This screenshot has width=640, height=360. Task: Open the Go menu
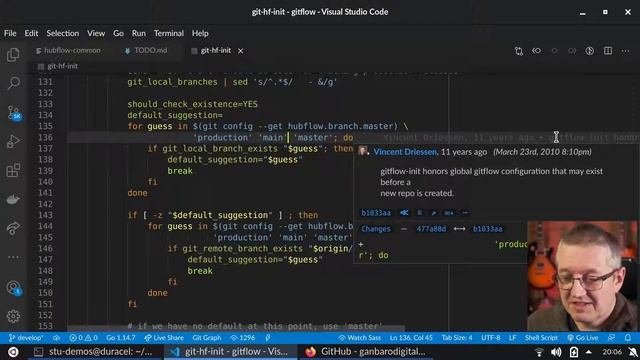(x=118, y=33)
